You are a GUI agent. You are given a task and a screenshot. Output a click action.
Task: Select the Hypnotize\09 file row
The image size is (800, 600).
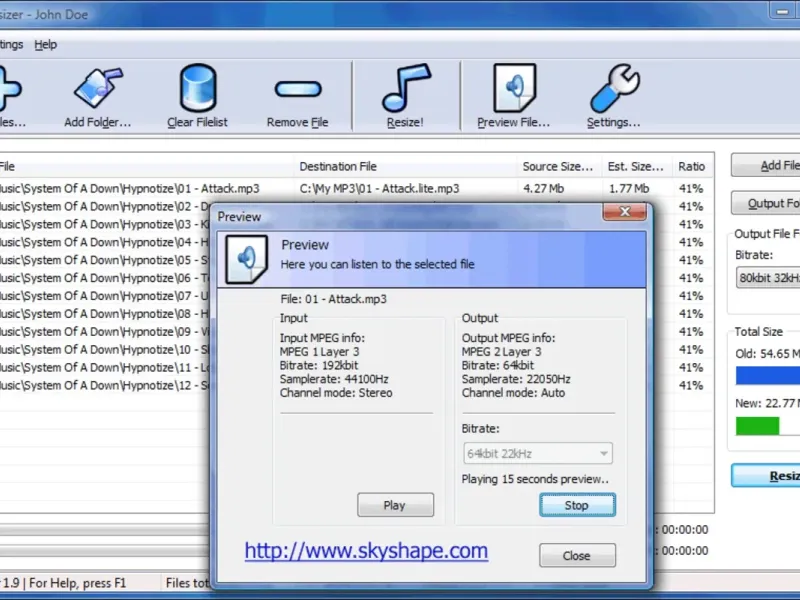(105, 332)
